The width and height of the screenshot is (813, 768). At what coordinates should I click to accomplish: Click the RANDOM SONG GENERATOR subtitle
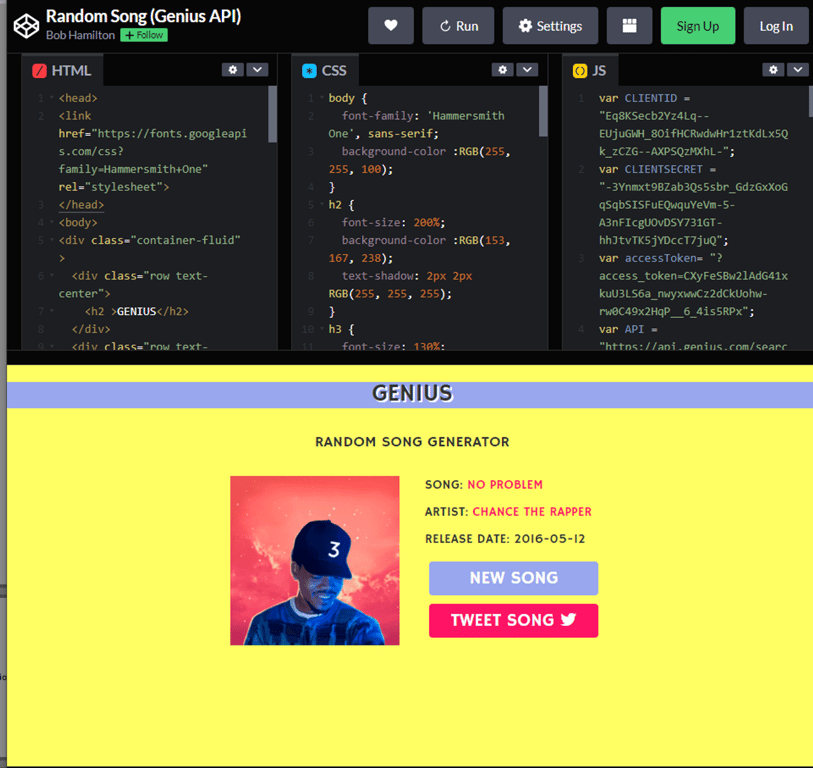click(x=412, y=442)
